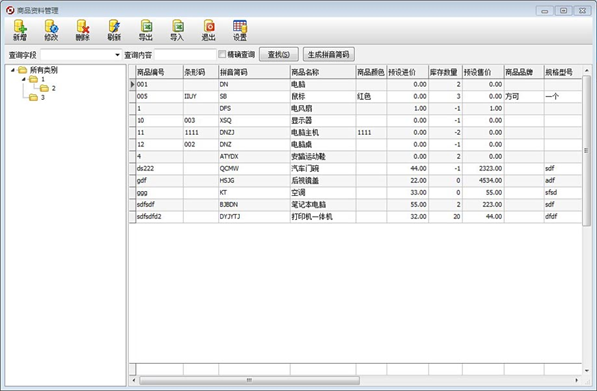Screen dimensions: 597x391
Task: Open 设置 (Settings) from the toolbar
Action: (240, 30)
